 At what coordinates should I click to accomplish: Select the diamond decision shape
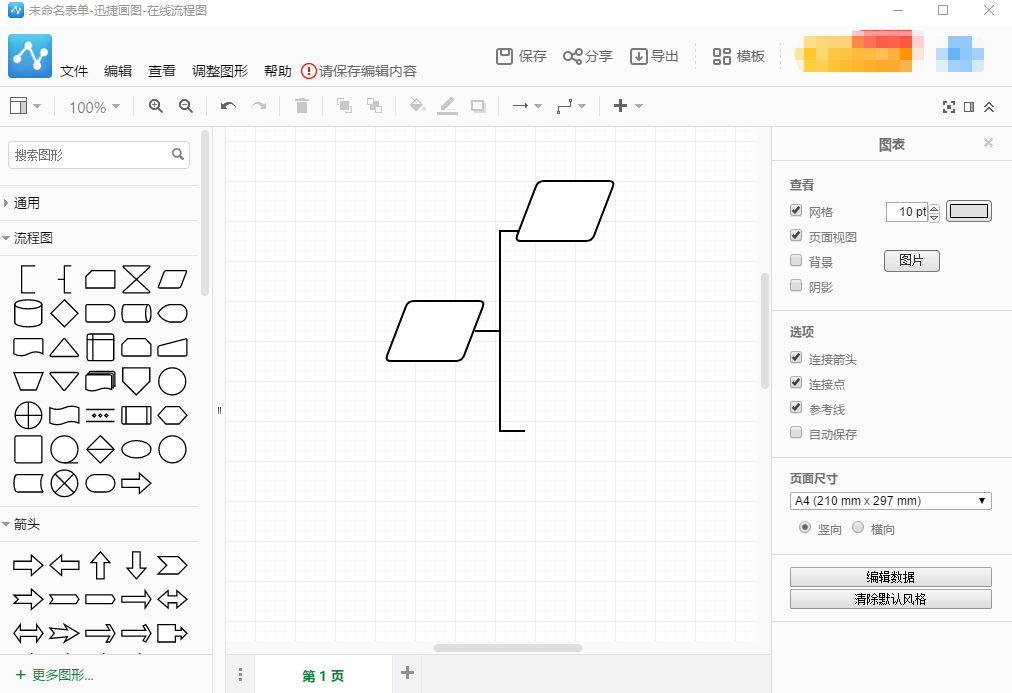point(64,313)
